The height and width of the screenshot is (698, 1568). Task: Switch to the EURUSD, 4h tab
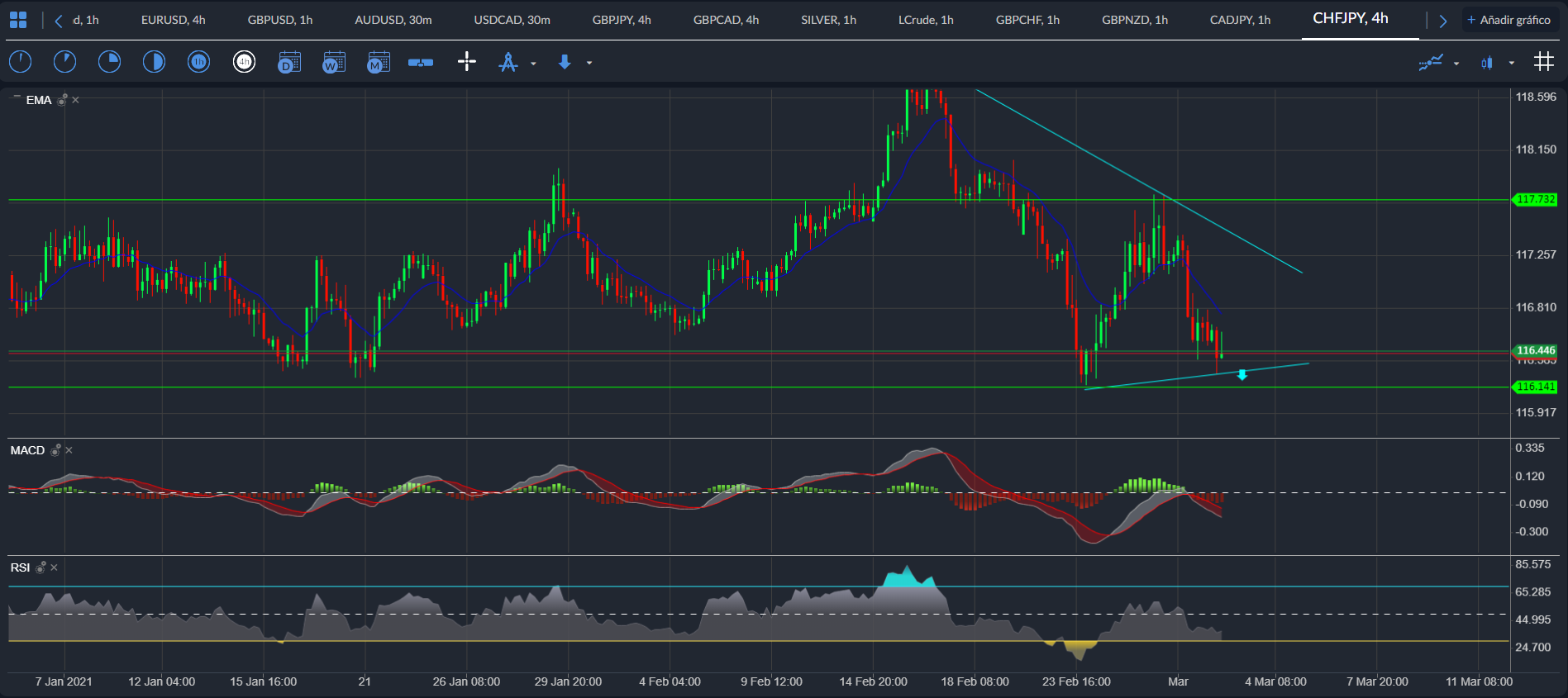(x=174, y=20)
